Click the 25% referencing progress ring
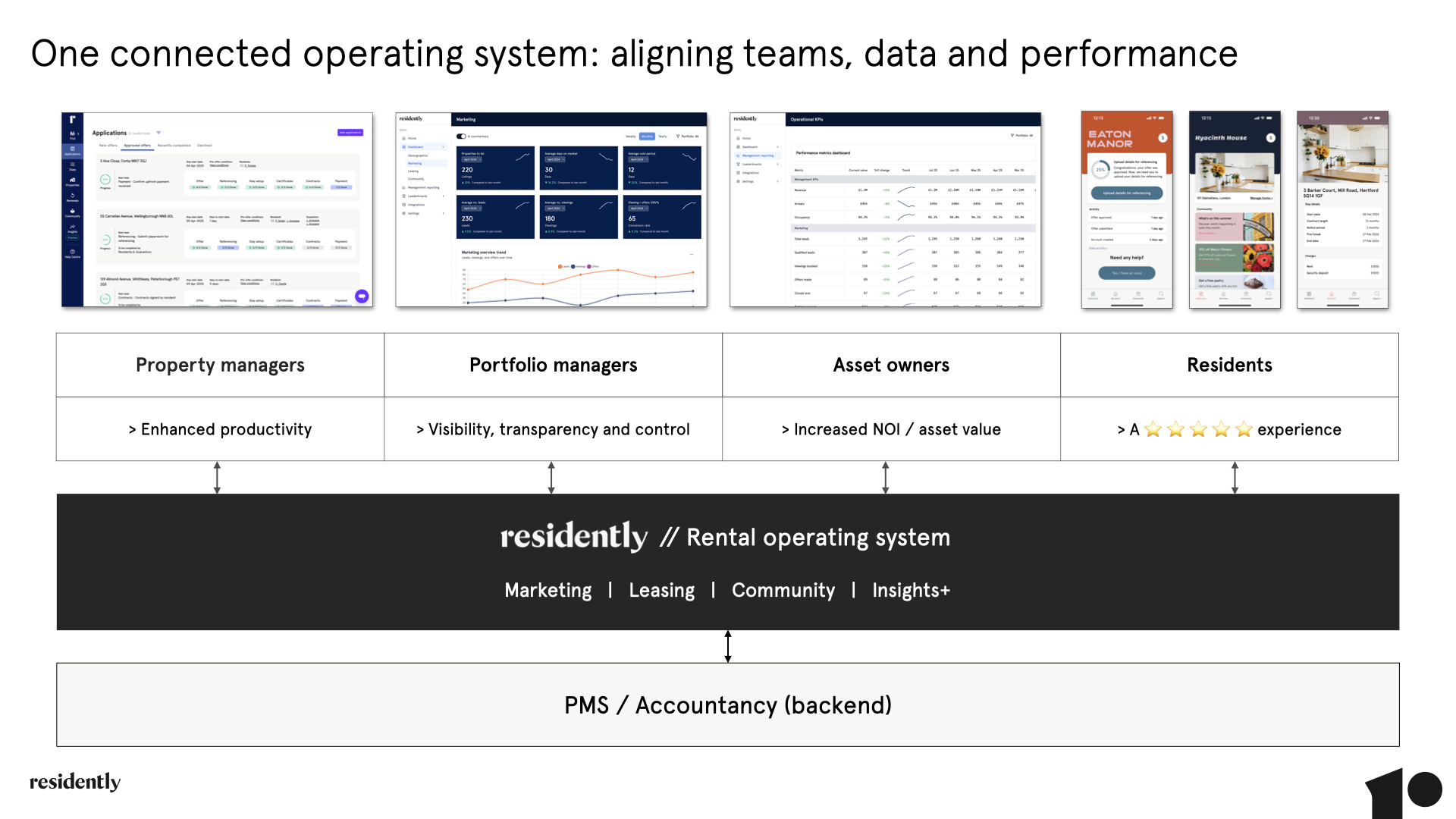 pyautogui.click(x=1100, y=170)
